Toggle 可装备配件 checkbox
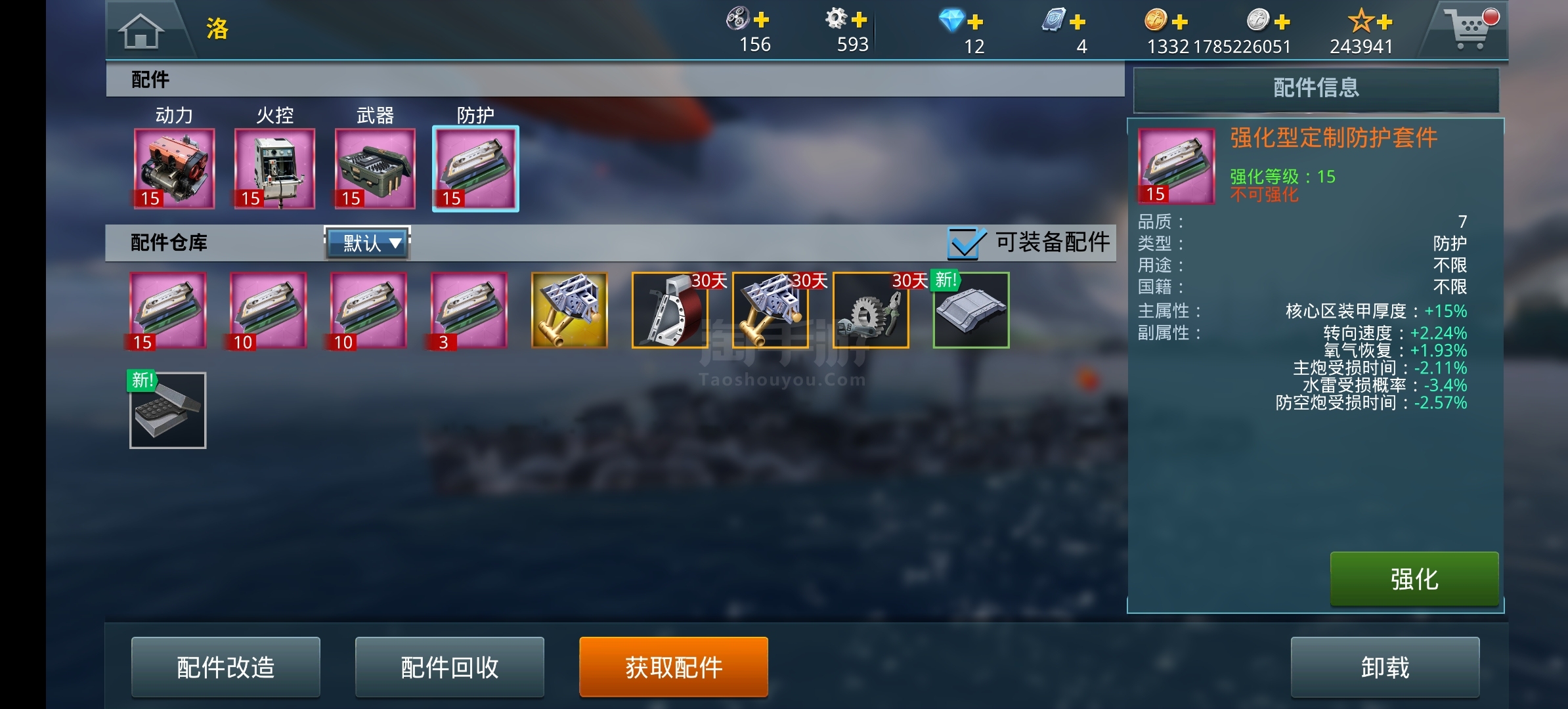Screen dimensions: 1568x709 coord(967,243)
